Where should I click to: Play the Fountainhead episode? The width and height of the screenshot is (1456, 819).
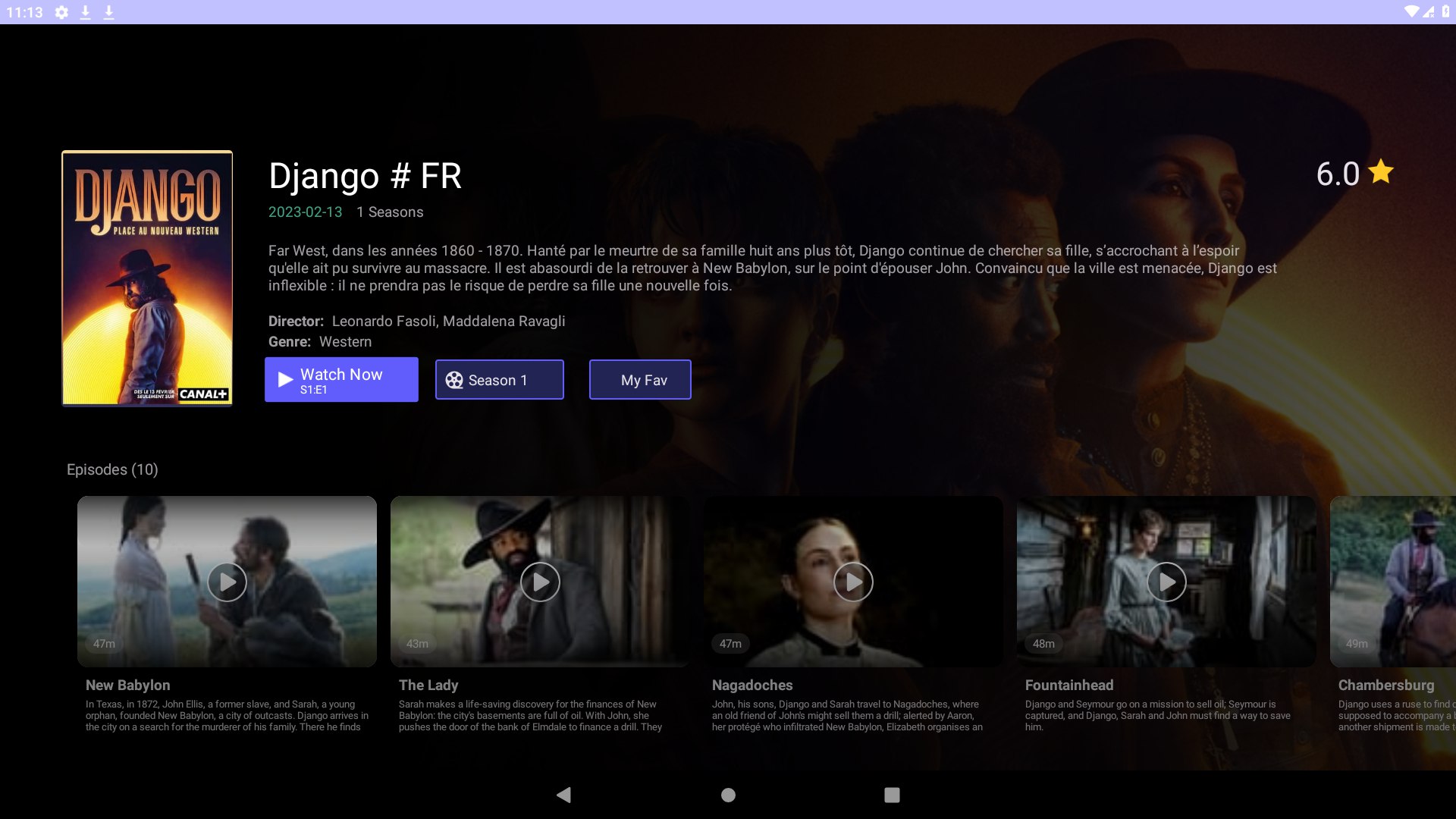[1166, 581]
